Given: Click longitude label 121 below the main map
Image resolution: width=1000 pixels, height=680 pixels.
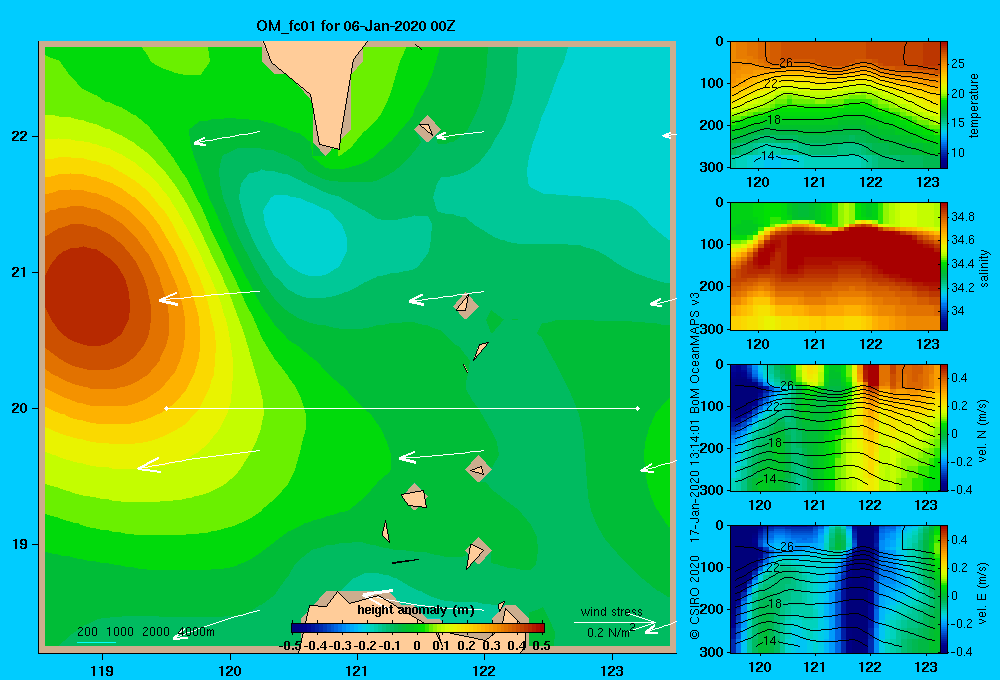Looking at the screenshot, I should click(357, 670).
